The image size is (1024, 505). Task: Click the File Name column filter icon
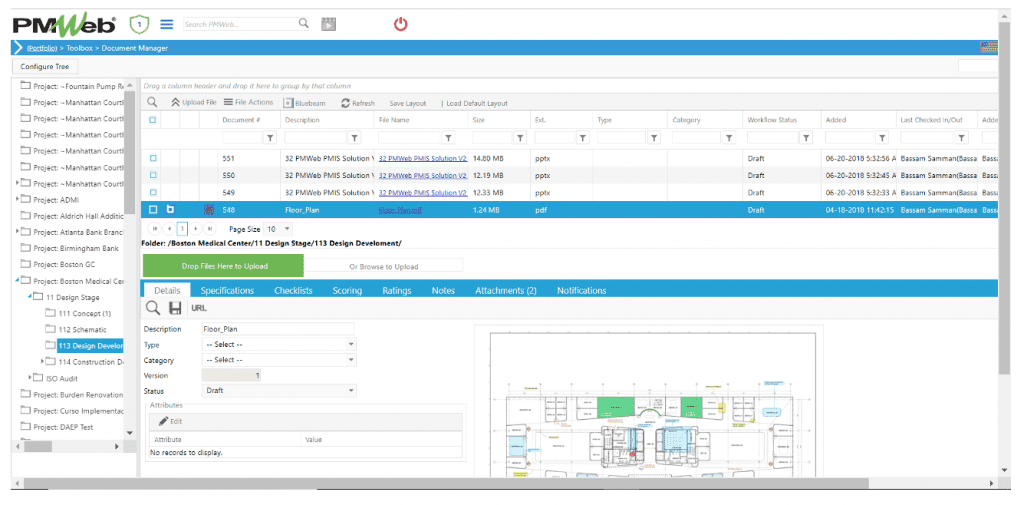449,138
